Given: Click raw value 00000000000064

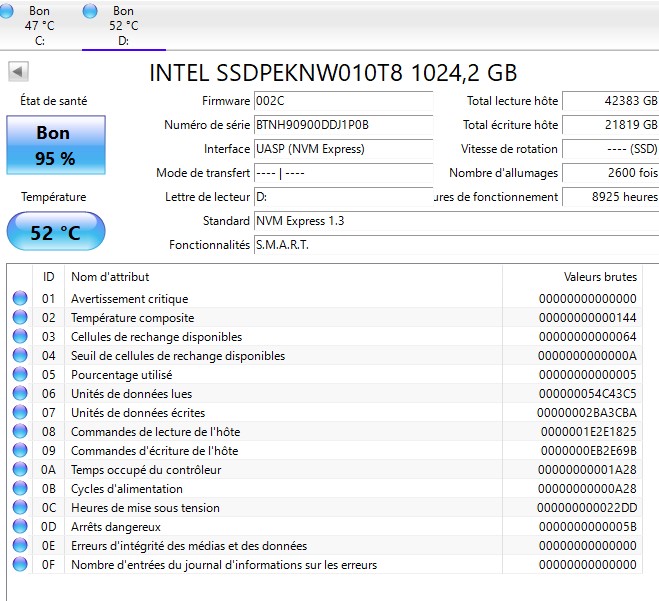Looking at the screenshot, I should pyautogui.click(x=588, y=337).
